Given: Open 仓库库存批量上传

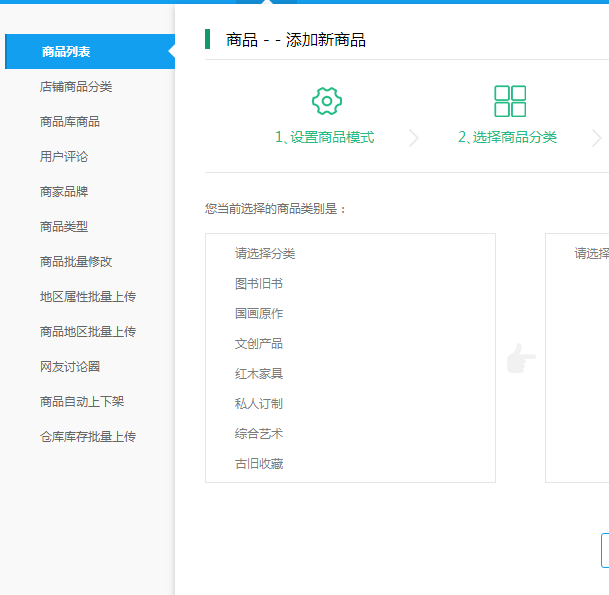Looking at the screenshot, I should point(88,437).
